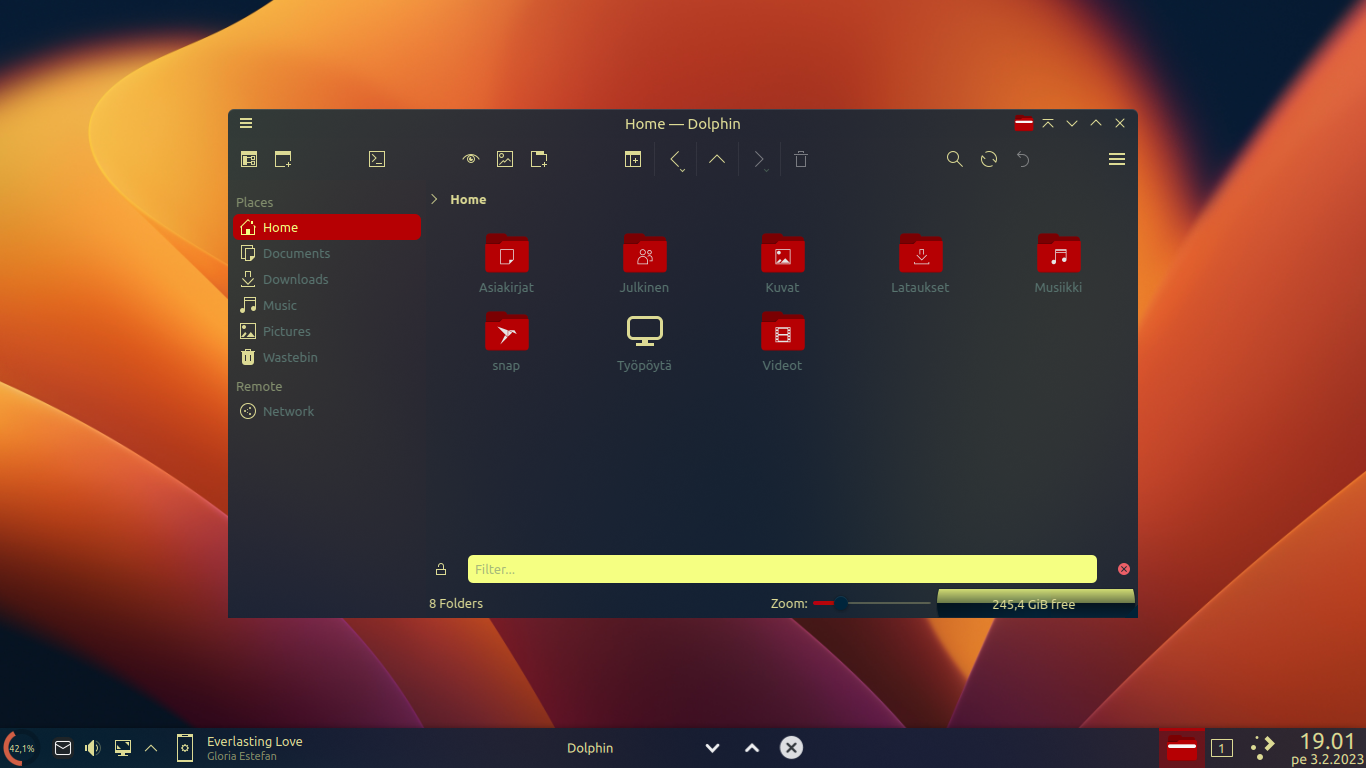
Task: Open the display icon in system tray
Action: click(123, 748)
